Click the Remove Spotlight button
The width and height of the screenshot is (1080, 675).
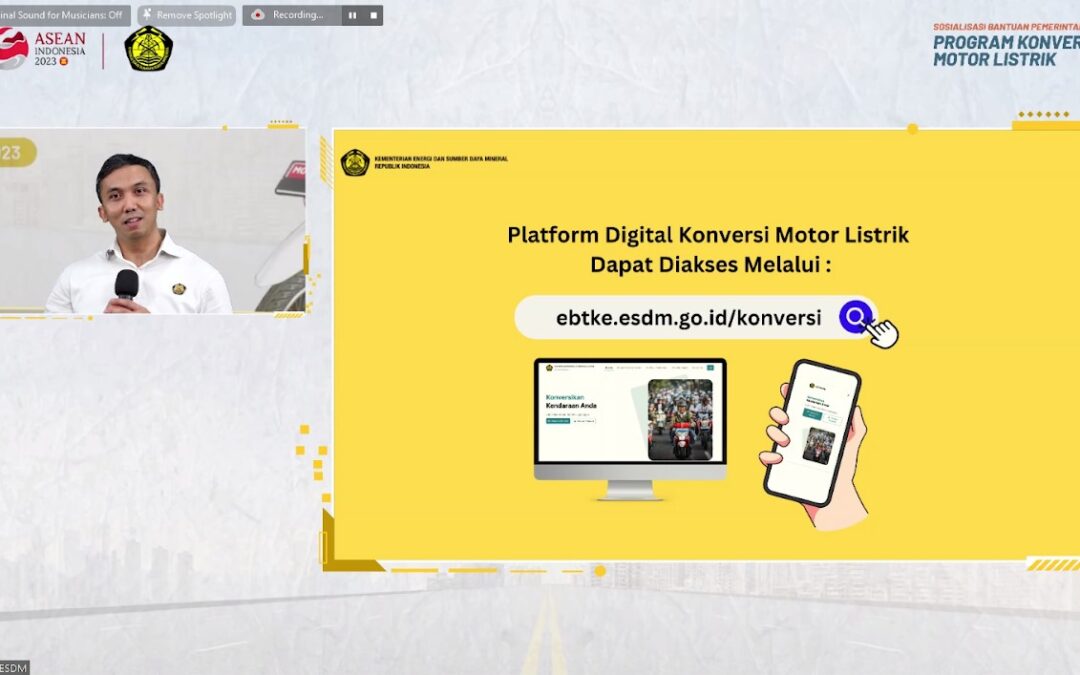(x=187, y=15)
